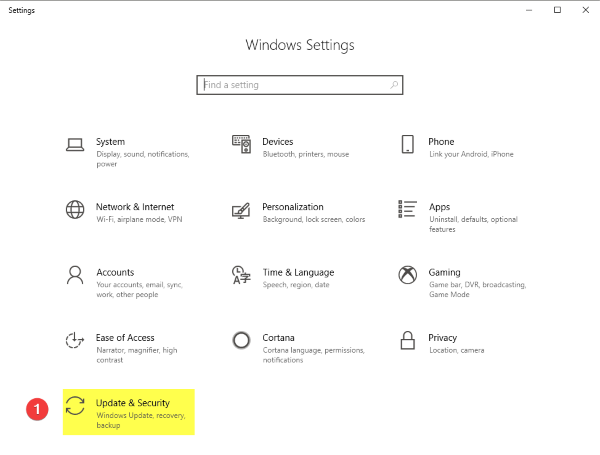Open Ease of Access heading

coord(125,338)
